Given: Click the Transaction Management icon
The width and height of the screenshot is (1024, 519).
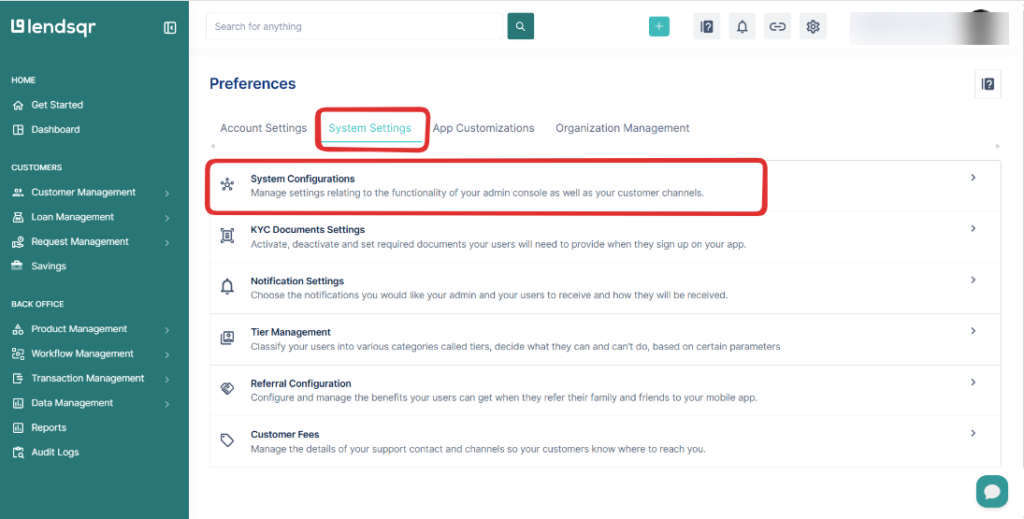Looking at the screenshot, I should click(18, 379).
